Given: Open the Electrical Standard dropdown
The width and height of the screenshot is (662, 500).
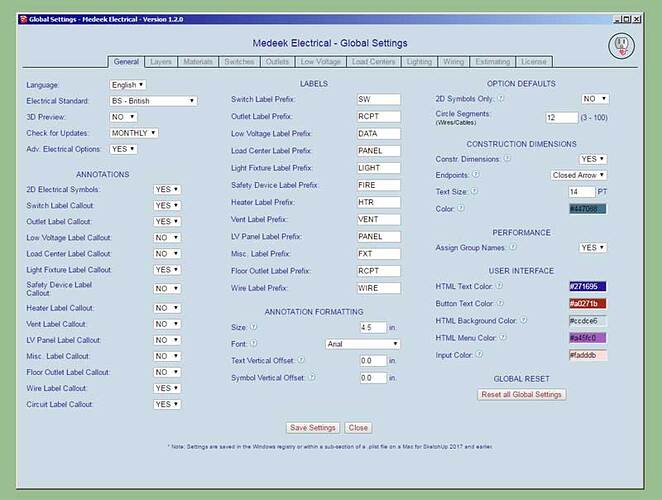Looking at the screenshot, I should pos(153,101).
